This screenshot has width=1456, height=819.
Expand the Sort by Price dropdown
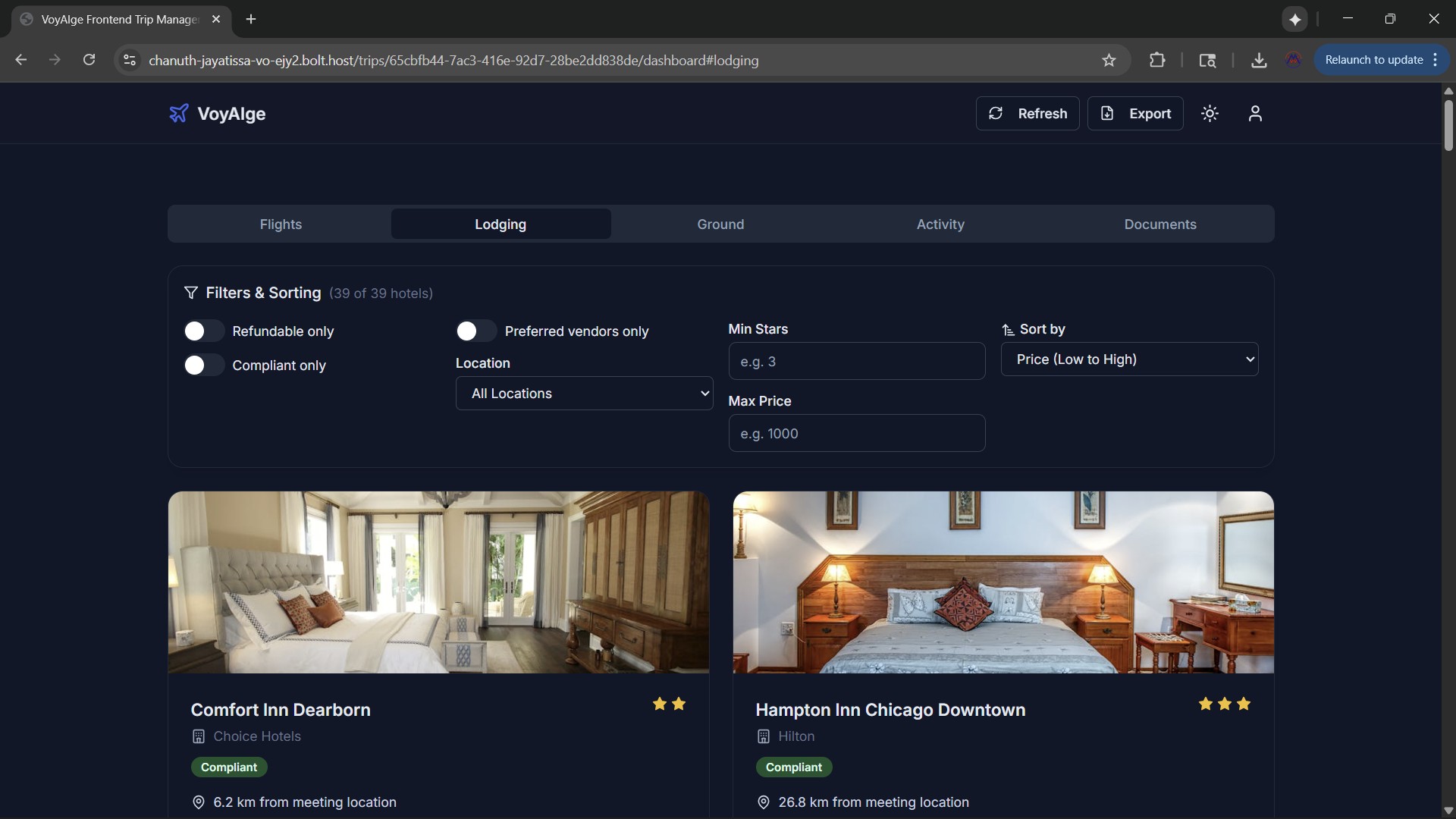click(x=1129, y=359)
